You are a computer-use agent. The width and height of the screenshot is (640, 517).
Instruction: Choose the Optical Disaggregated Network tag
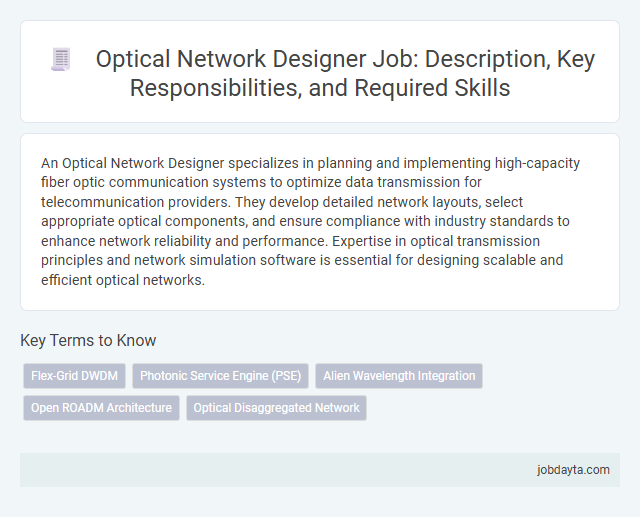tap(276, 408)
